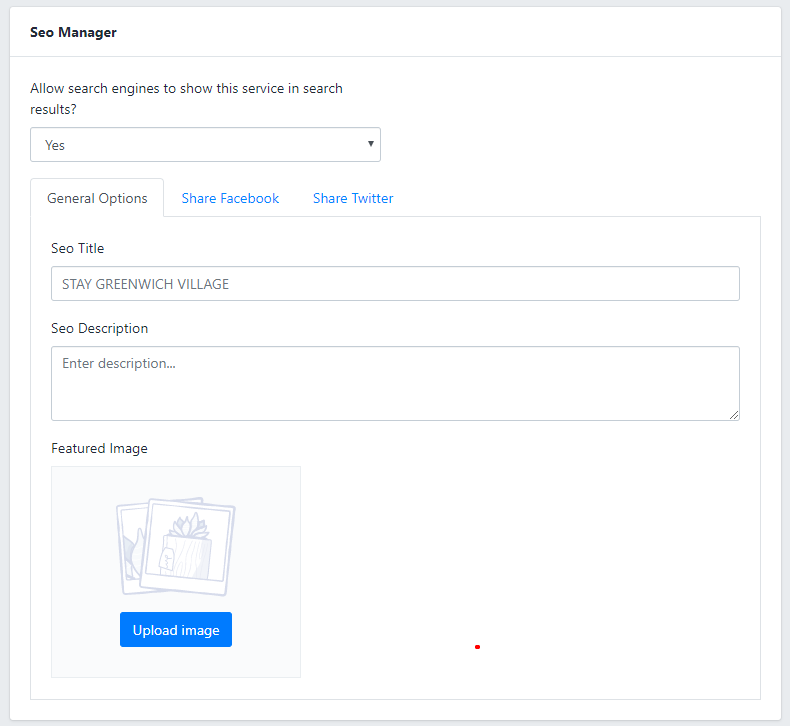Click the Seo Description label

point(99,328)
